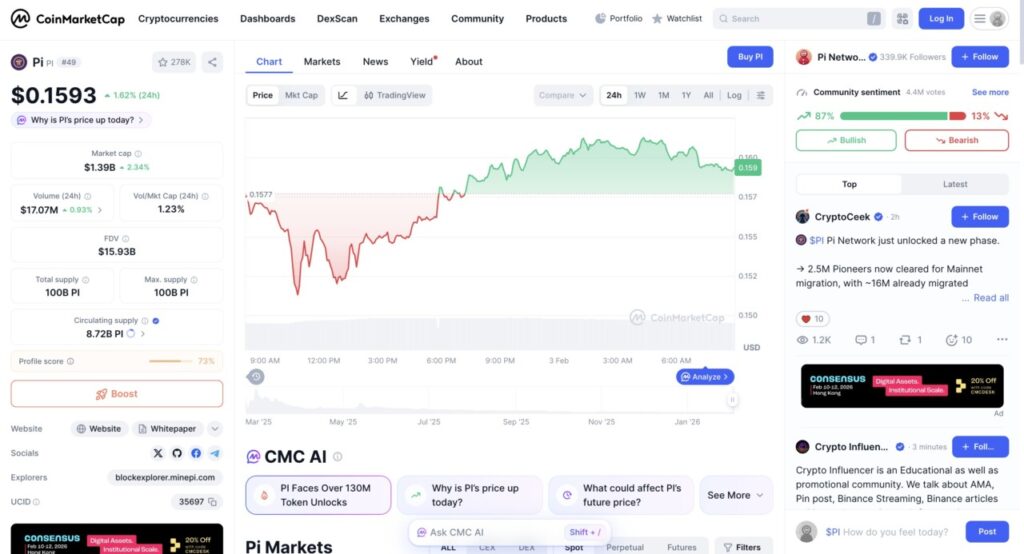Add Pi to watchlist via star
This screenshot has width=1024, height=554.
tap(174, 62)
